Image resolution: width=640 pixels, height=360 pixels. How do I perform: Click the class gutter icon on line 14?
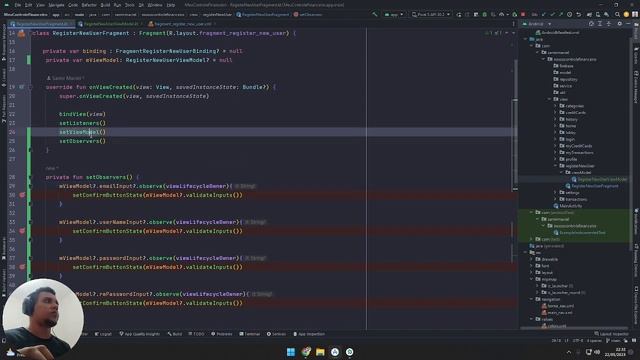[x=21, y=33]
